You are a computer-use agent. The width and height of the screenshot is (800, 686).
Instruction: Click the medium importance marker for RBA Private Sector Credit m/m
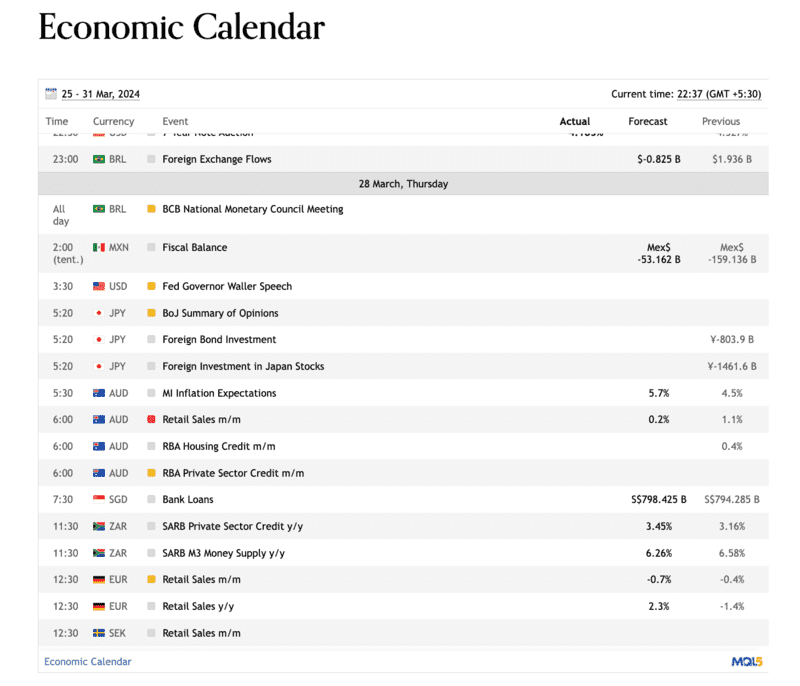click(151, 473)
